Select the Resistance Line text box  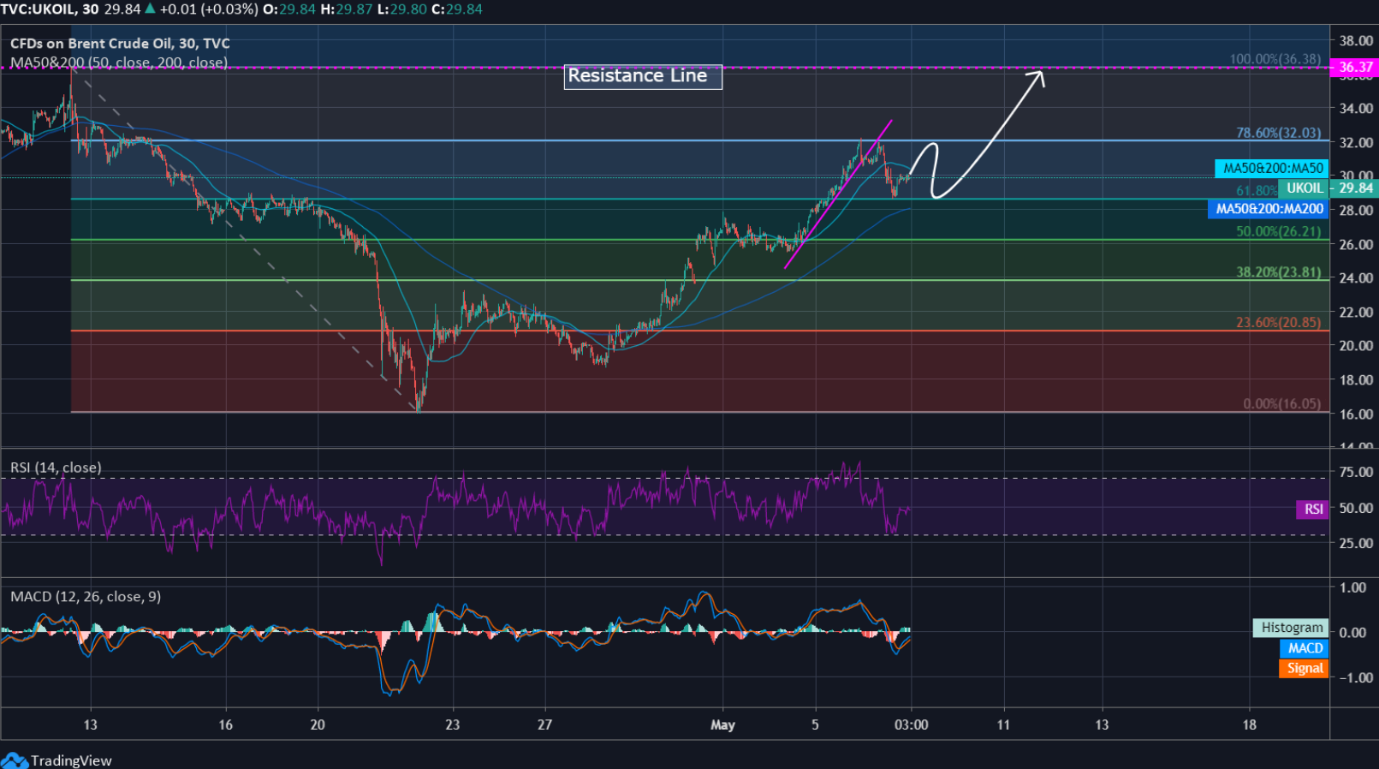[x=642, y=76]
